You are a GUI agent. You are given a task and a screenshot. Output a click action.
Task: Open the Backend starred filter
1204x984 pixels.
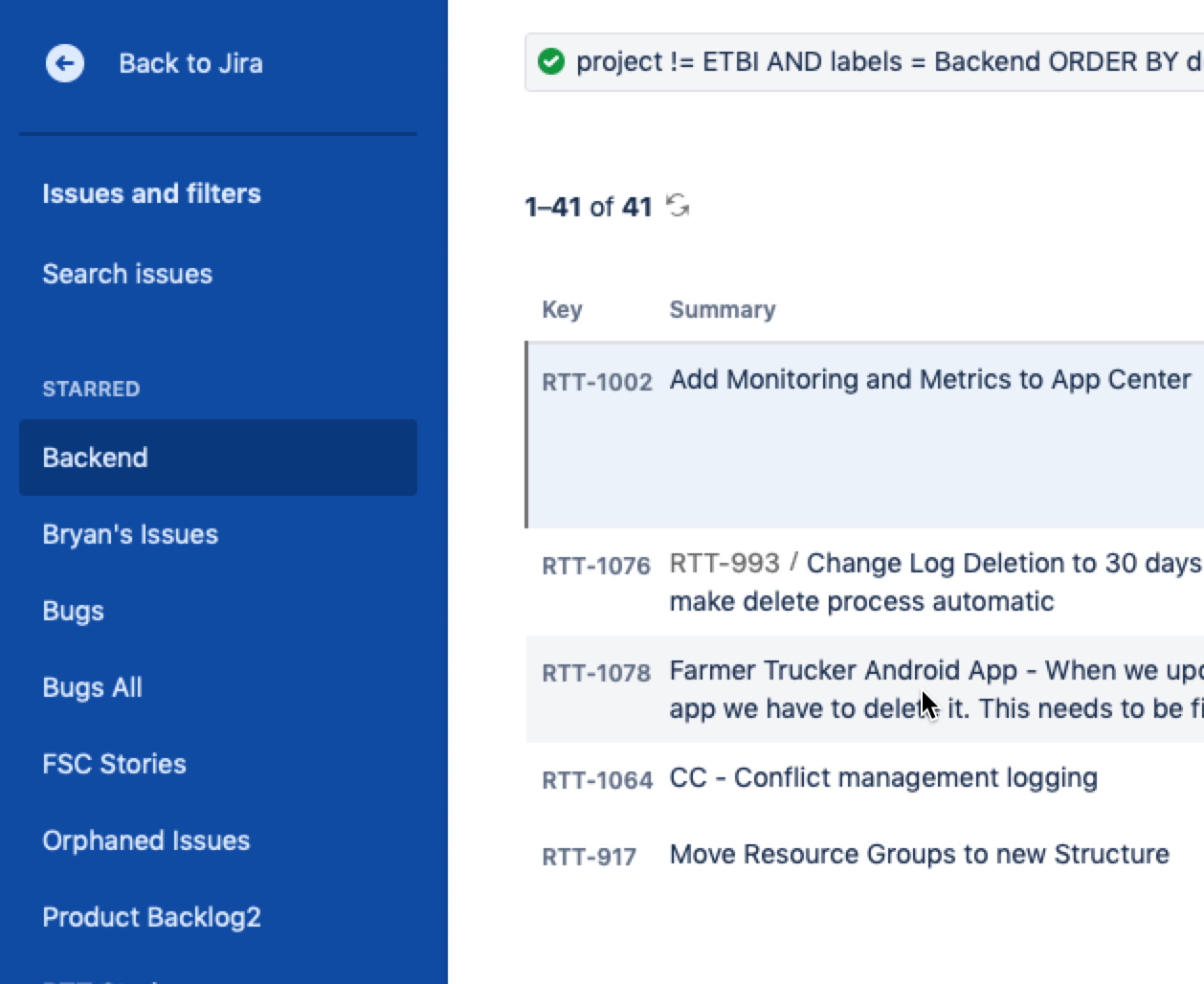(218, 458)
